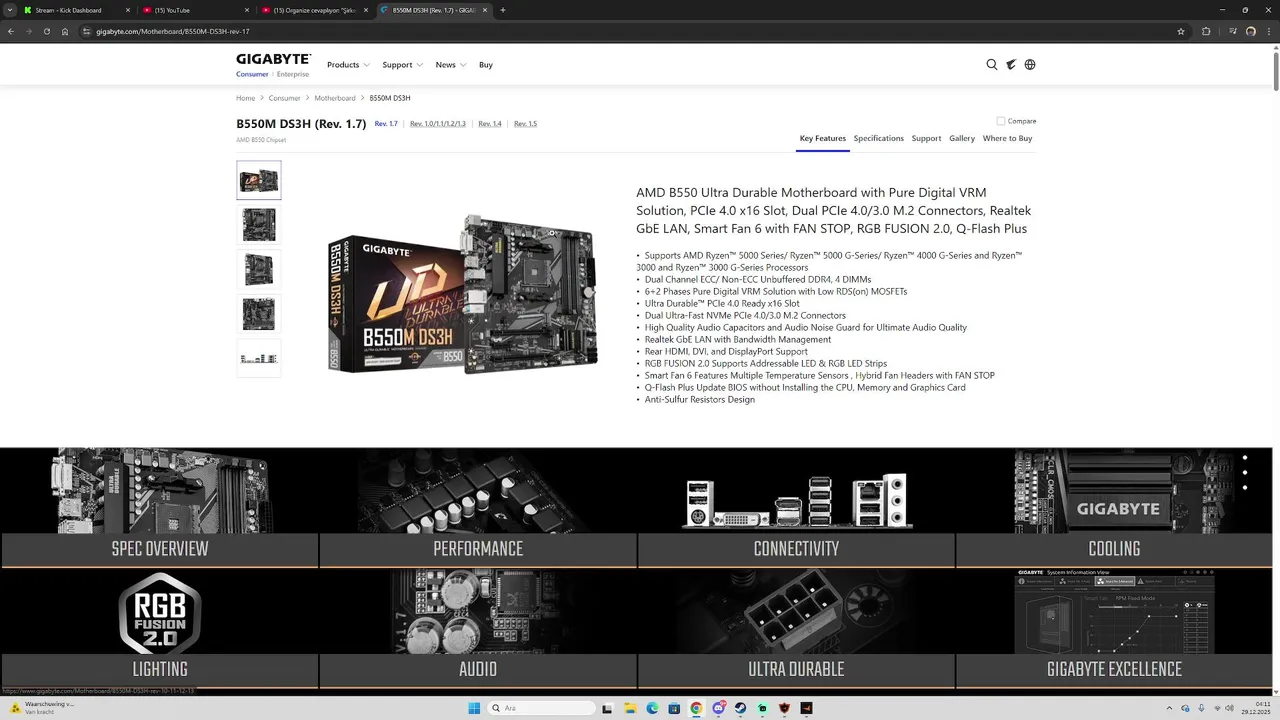The image size is (1280, 720).
Task: Switch to the Where to Buy tab
Action: (x=1007, y=138)
